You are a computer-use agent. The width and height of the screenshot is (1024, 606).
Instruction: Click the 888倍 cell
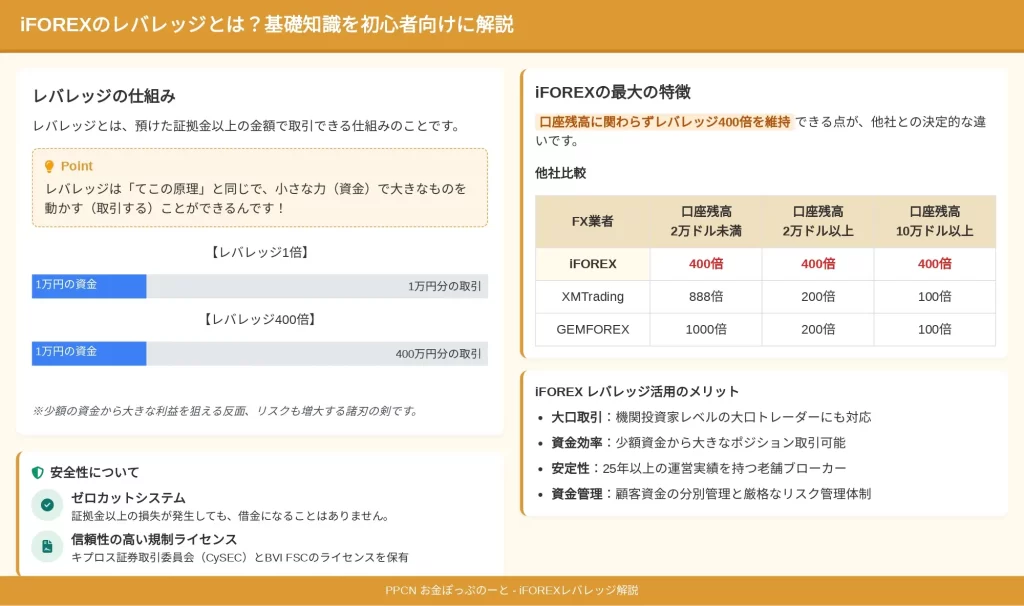coord(706,296)
